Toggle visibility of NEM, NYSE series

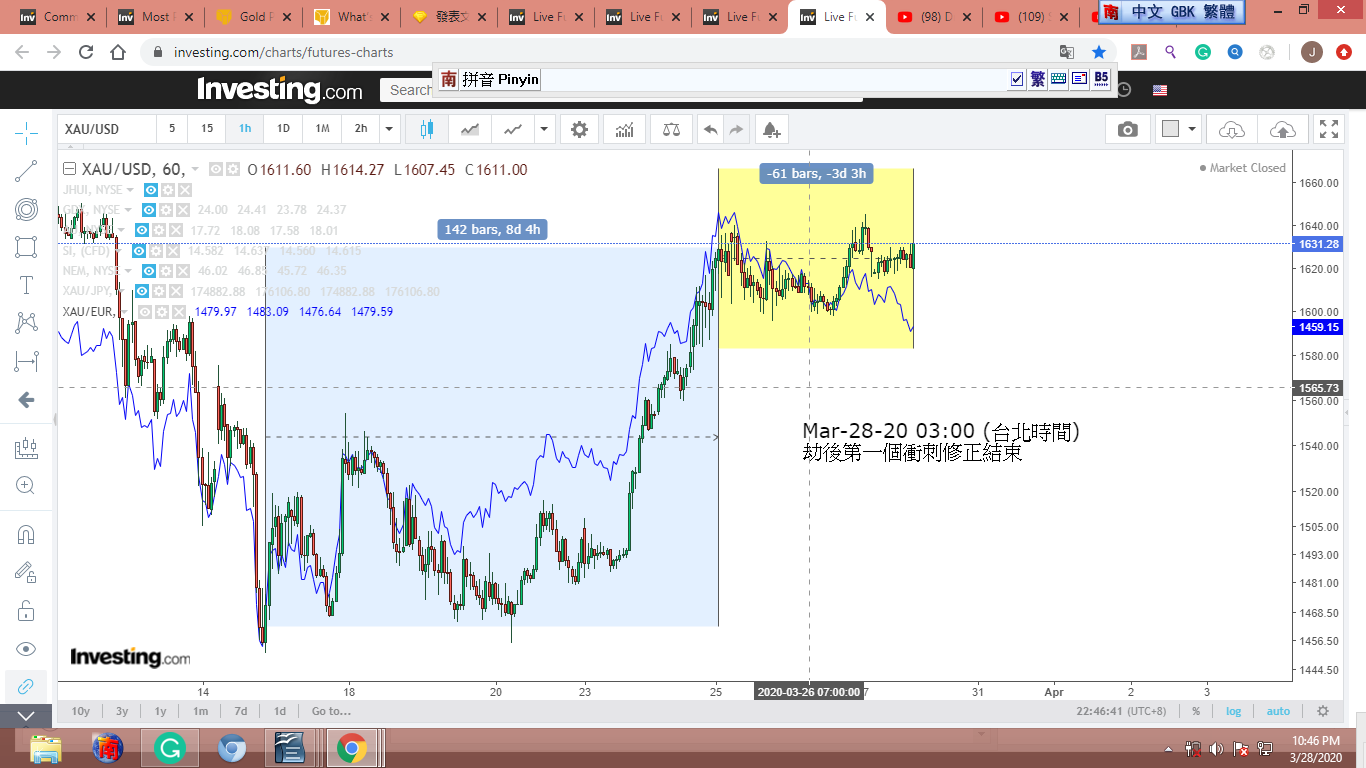pyautogui.click(x=151, y=271)
